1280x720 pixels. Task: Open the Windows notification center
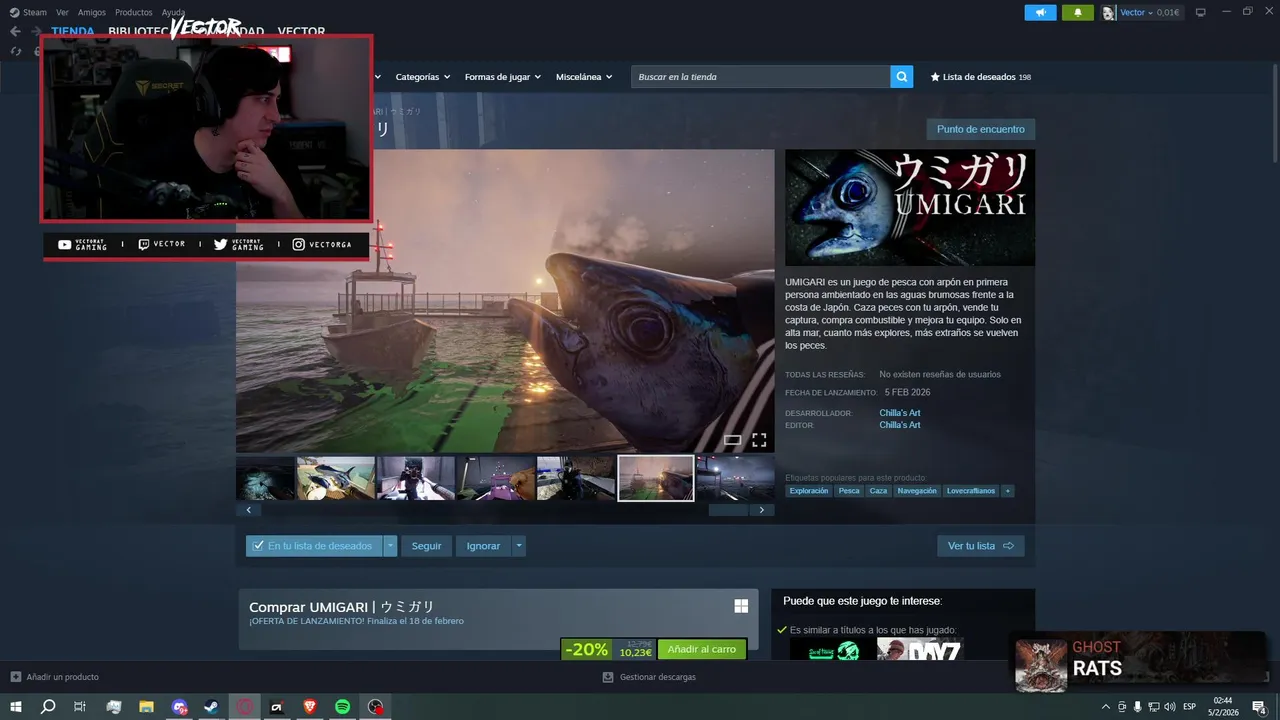point(1260,707)
